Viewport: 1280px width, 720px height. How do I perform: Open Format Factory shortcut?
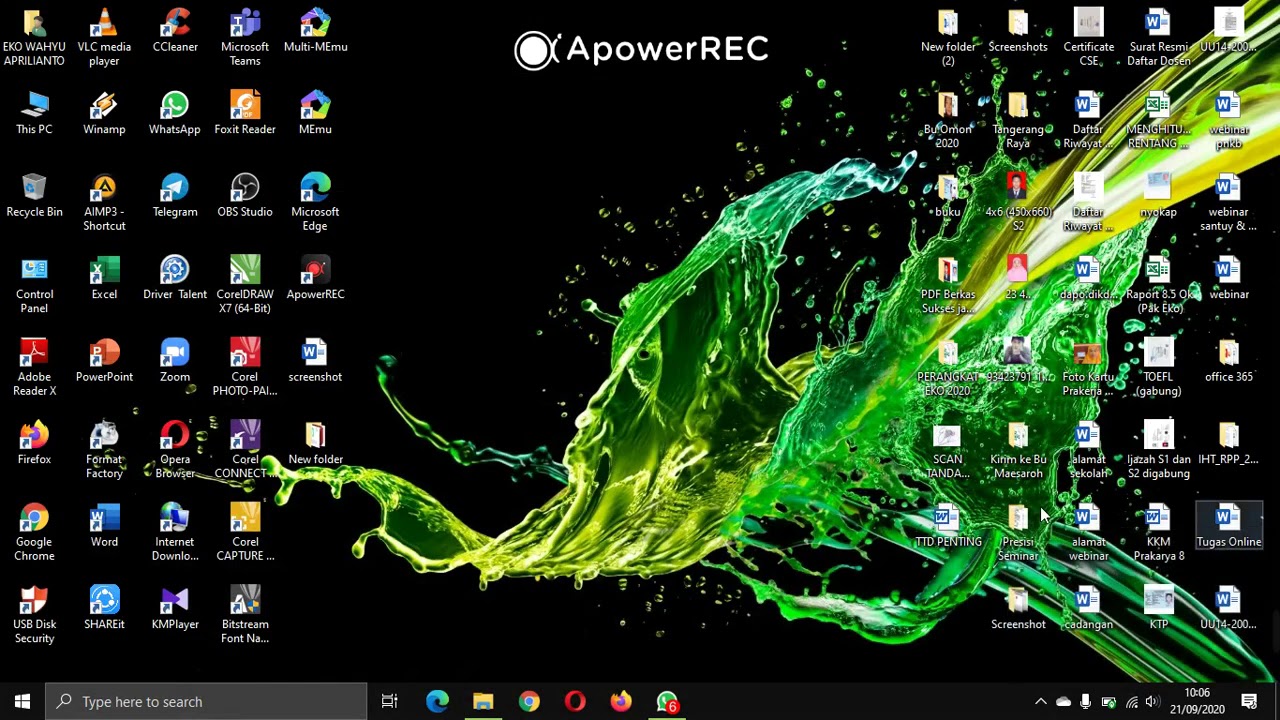(104, 450)
